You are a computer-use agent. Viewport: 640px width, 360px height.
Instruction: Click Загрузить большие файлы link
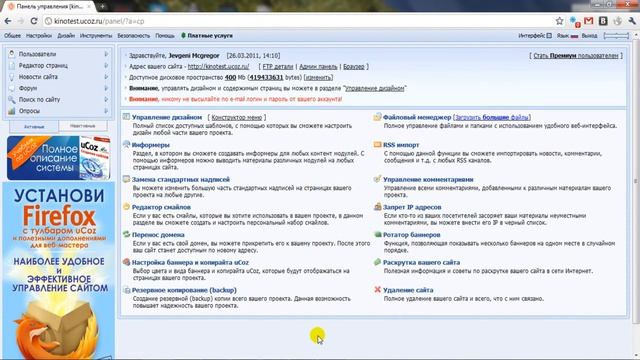point(492,117)
